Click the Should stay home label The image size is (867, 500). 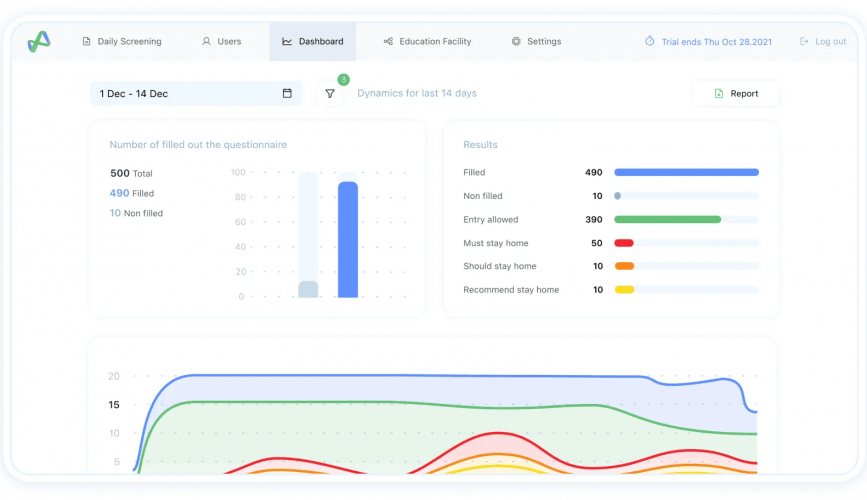click(500, 266)
